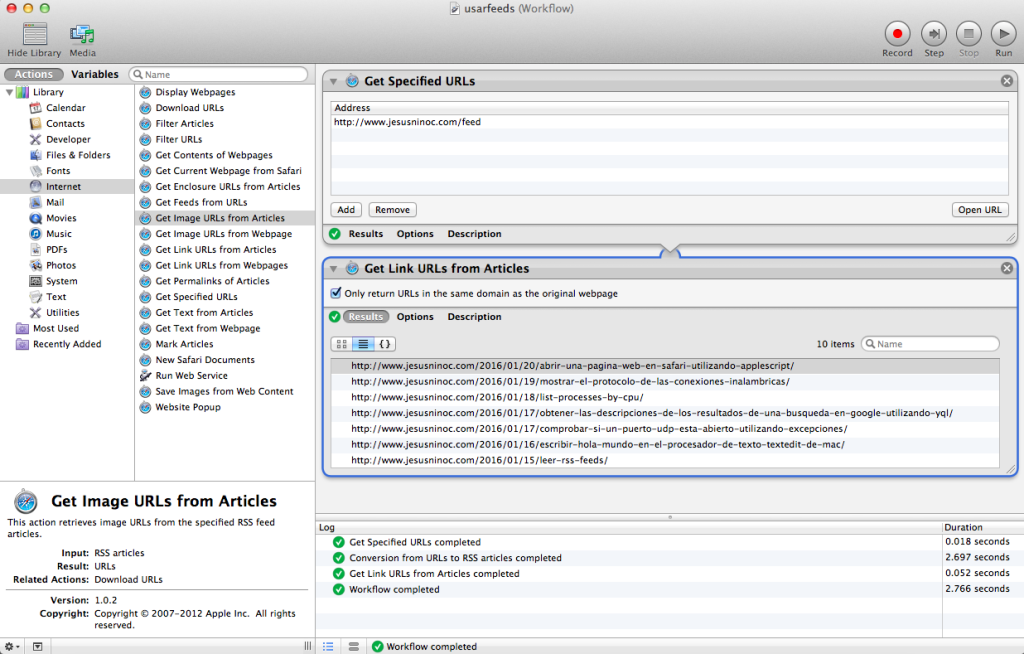Start recording with the Record icon

[x=897, y=33]
